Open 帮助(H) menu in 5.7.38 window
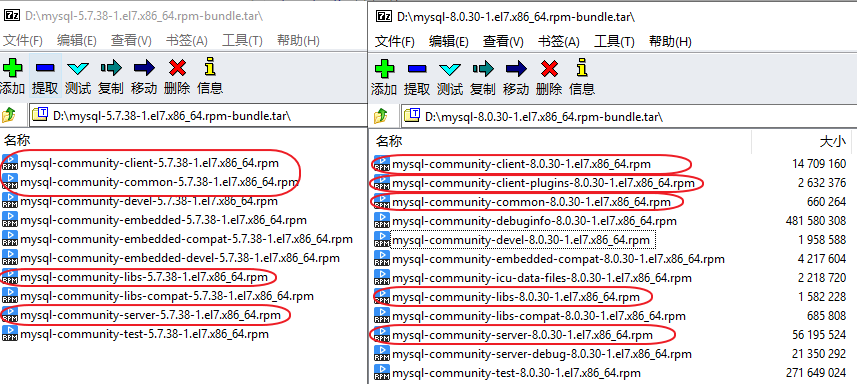The image size is (857, 384). tap(298, 40)
